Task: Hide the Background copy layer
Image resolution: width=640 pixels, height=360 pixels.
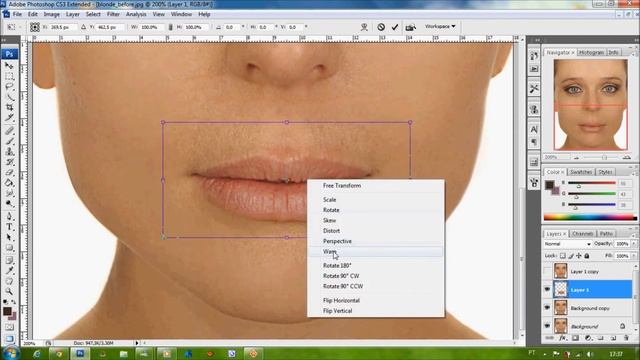Action: click(547, 308)
